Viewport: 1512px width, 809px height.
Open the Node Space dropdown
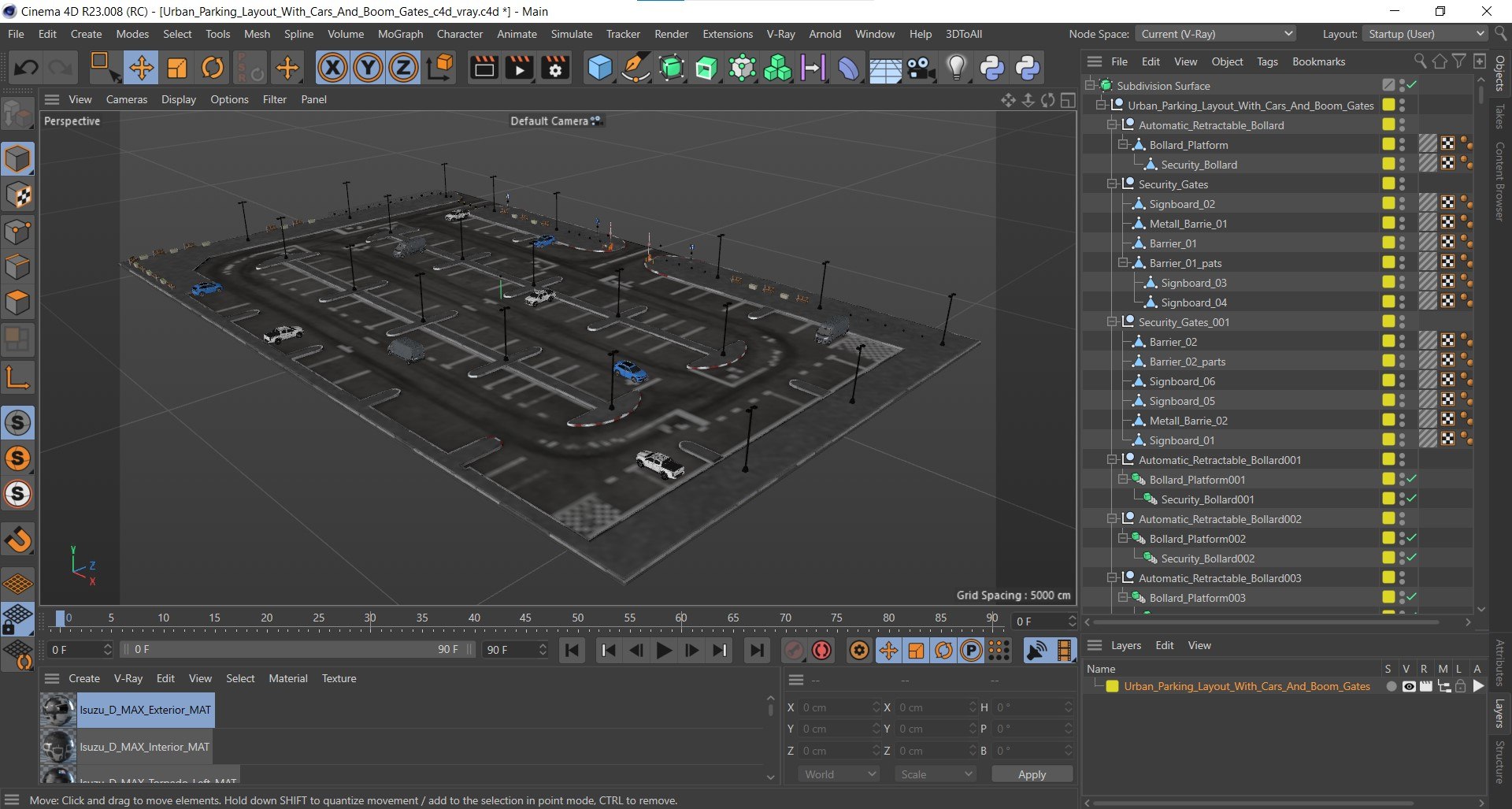pos(1216,34)
